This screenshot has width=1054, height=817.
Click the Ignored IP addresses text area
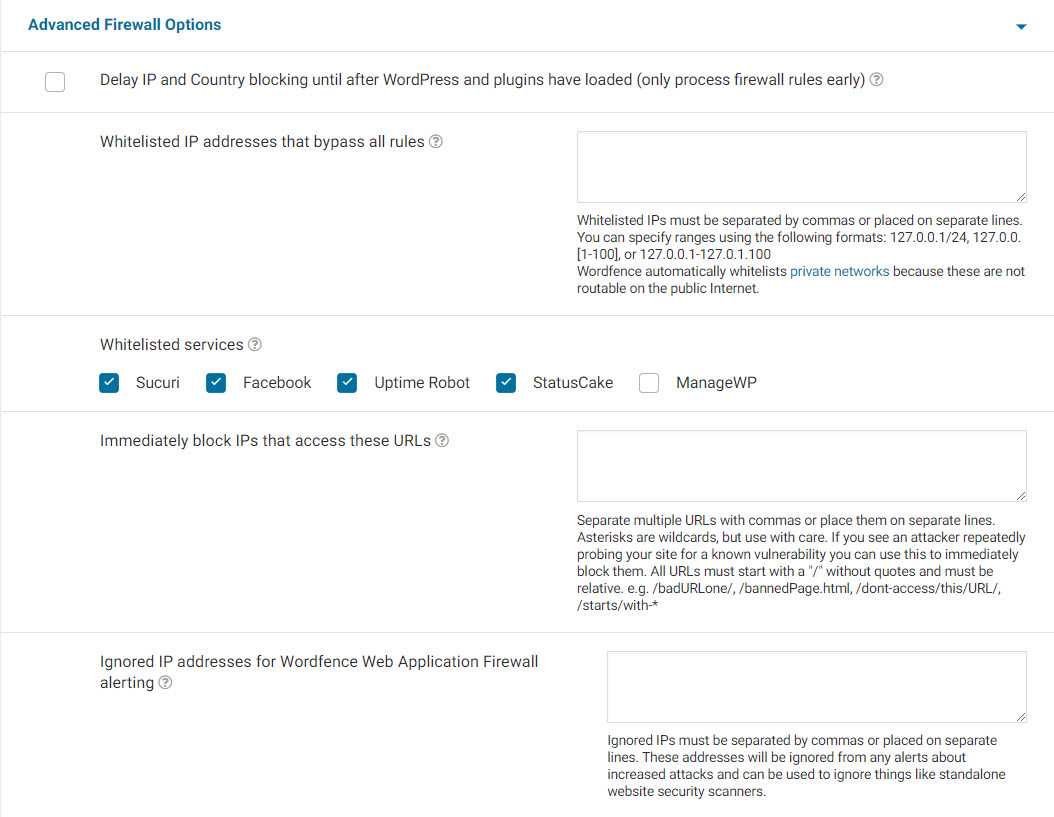816,687
